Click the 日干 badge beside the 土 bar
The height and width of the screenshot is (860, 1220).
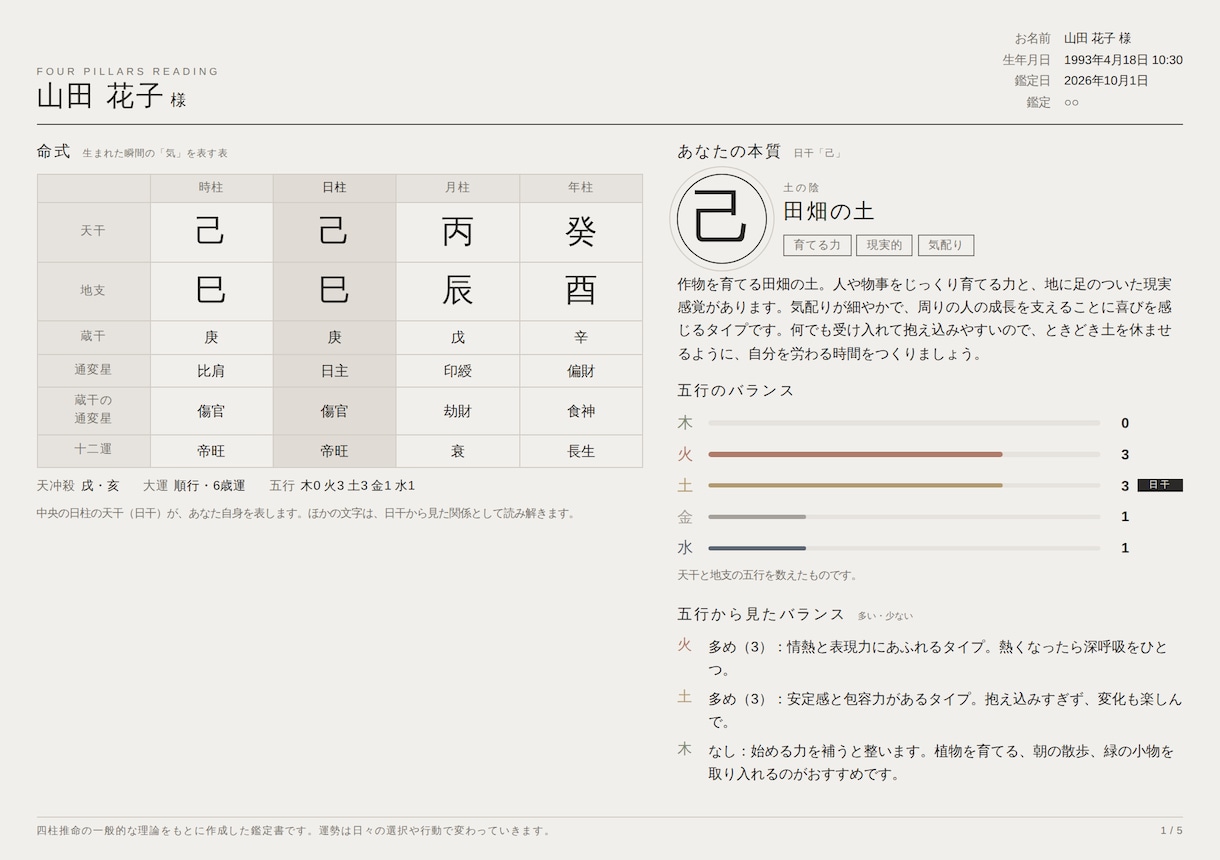click(1160, 485)
